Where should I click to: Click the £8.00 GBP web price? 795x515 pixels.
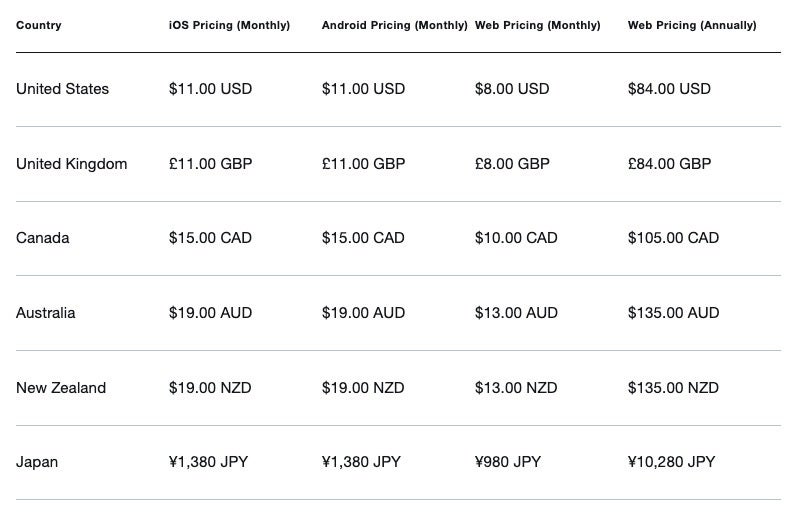point(512,164)
